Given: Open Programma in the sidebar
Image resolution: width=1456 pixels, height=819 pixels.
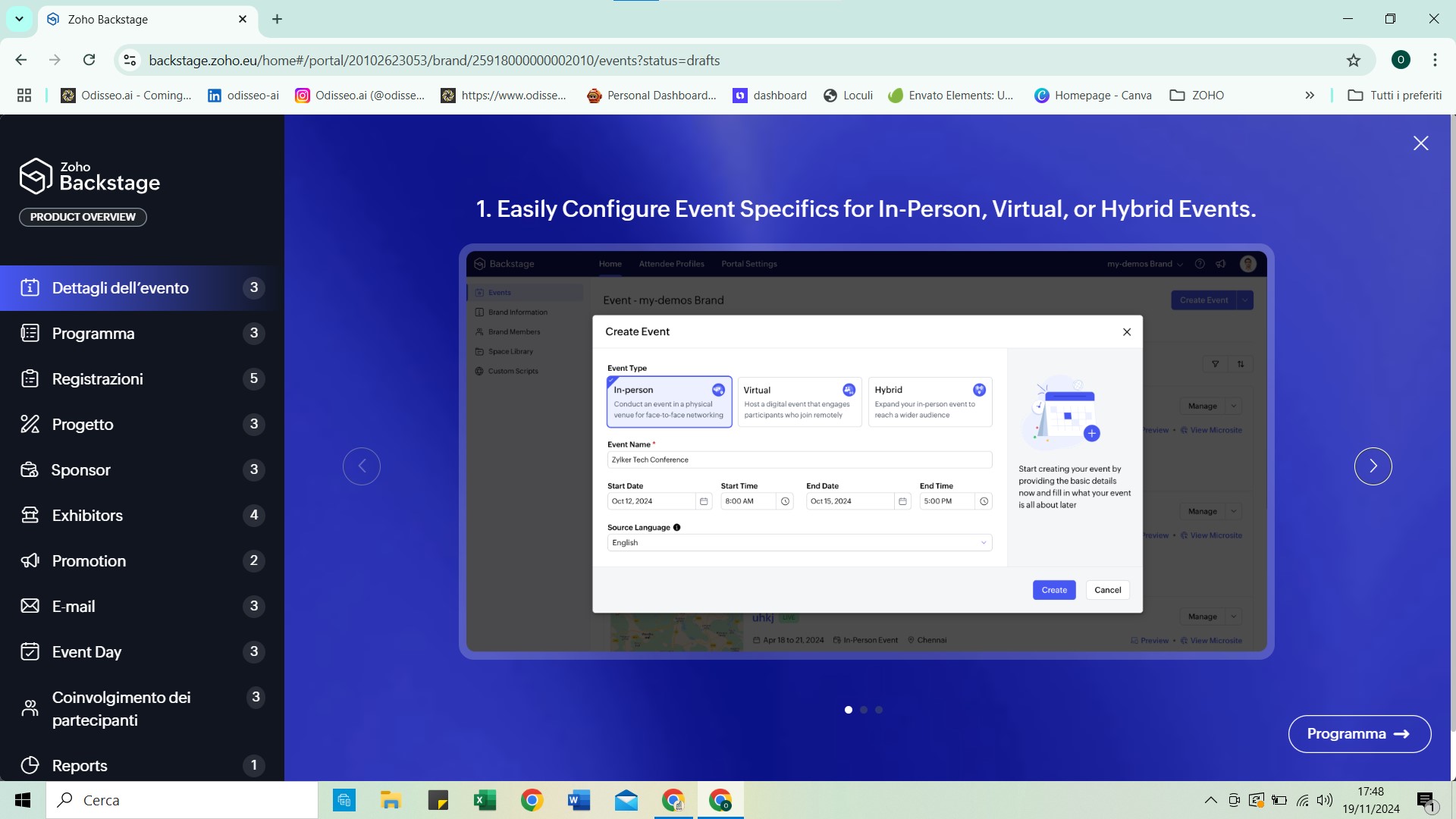Looking at the screenshot, I should (142, 334).
